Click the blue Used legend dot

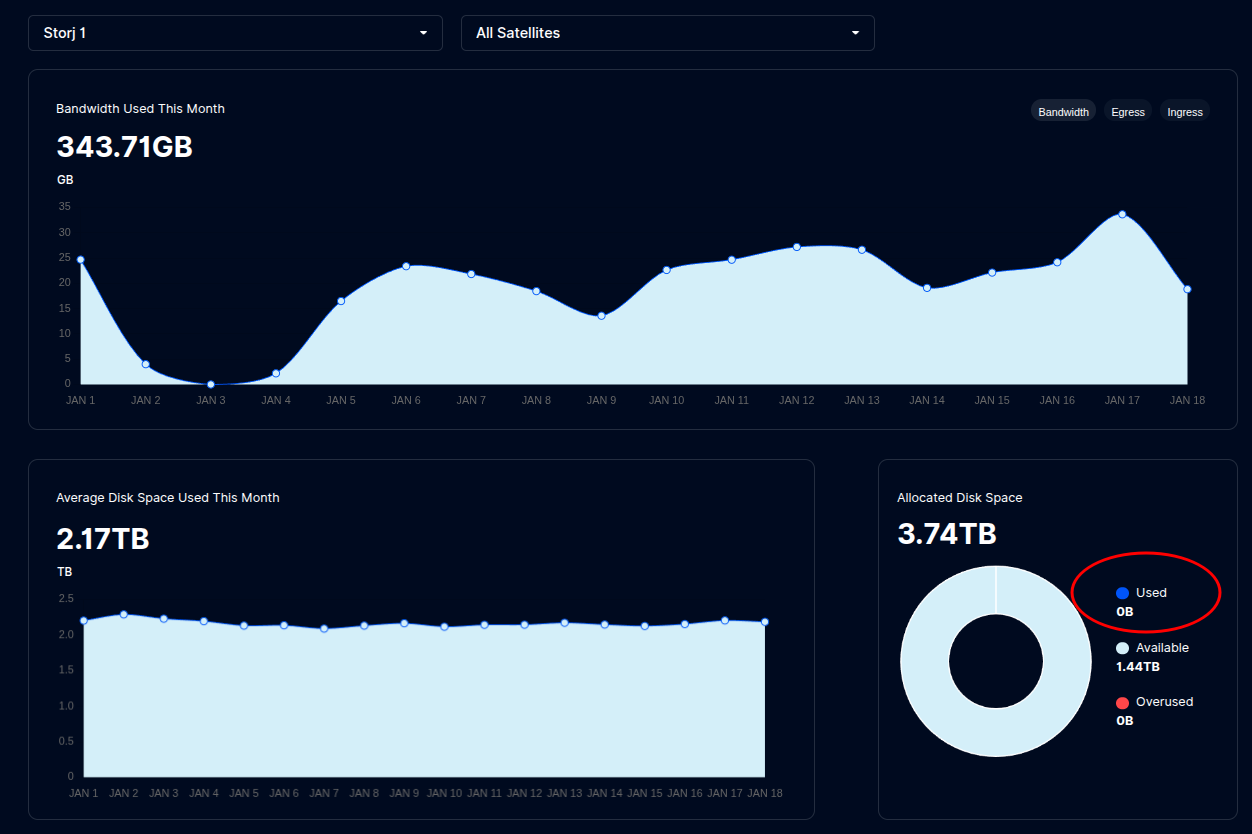pos(1122,593)
